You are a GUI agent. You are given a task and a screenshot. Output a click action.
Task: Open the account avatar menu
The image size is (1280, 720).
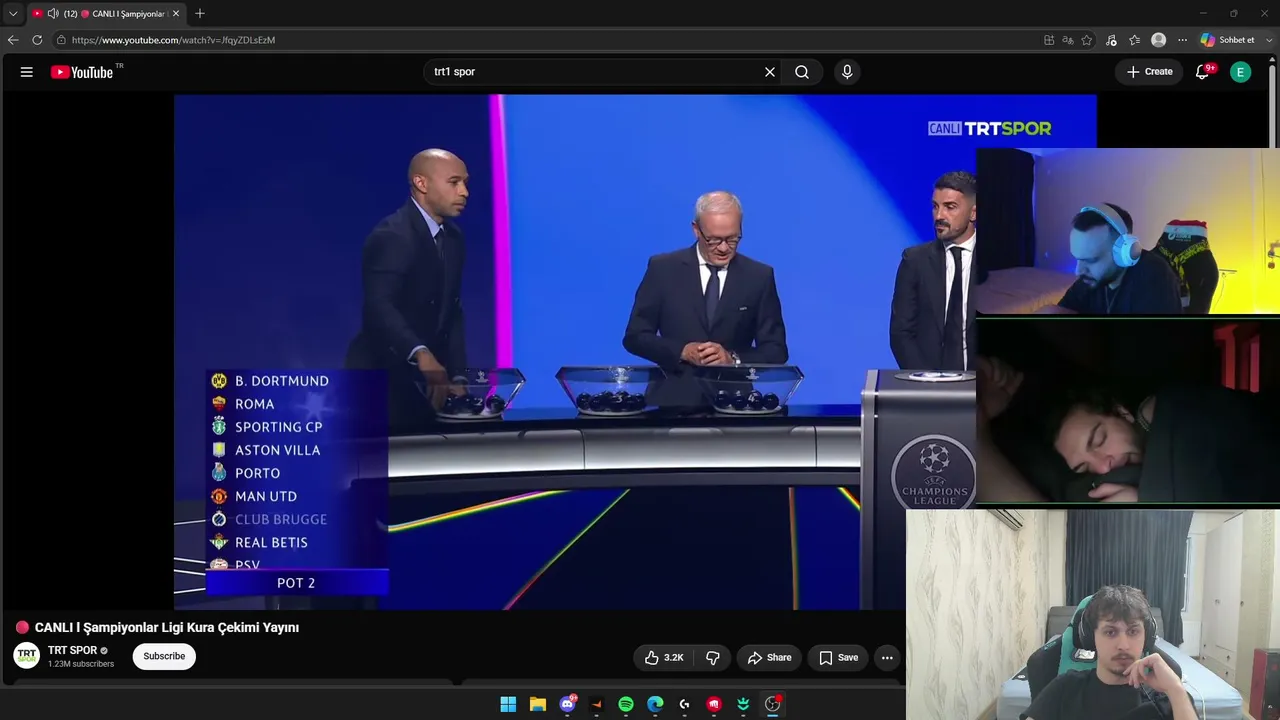[1240, 72]
